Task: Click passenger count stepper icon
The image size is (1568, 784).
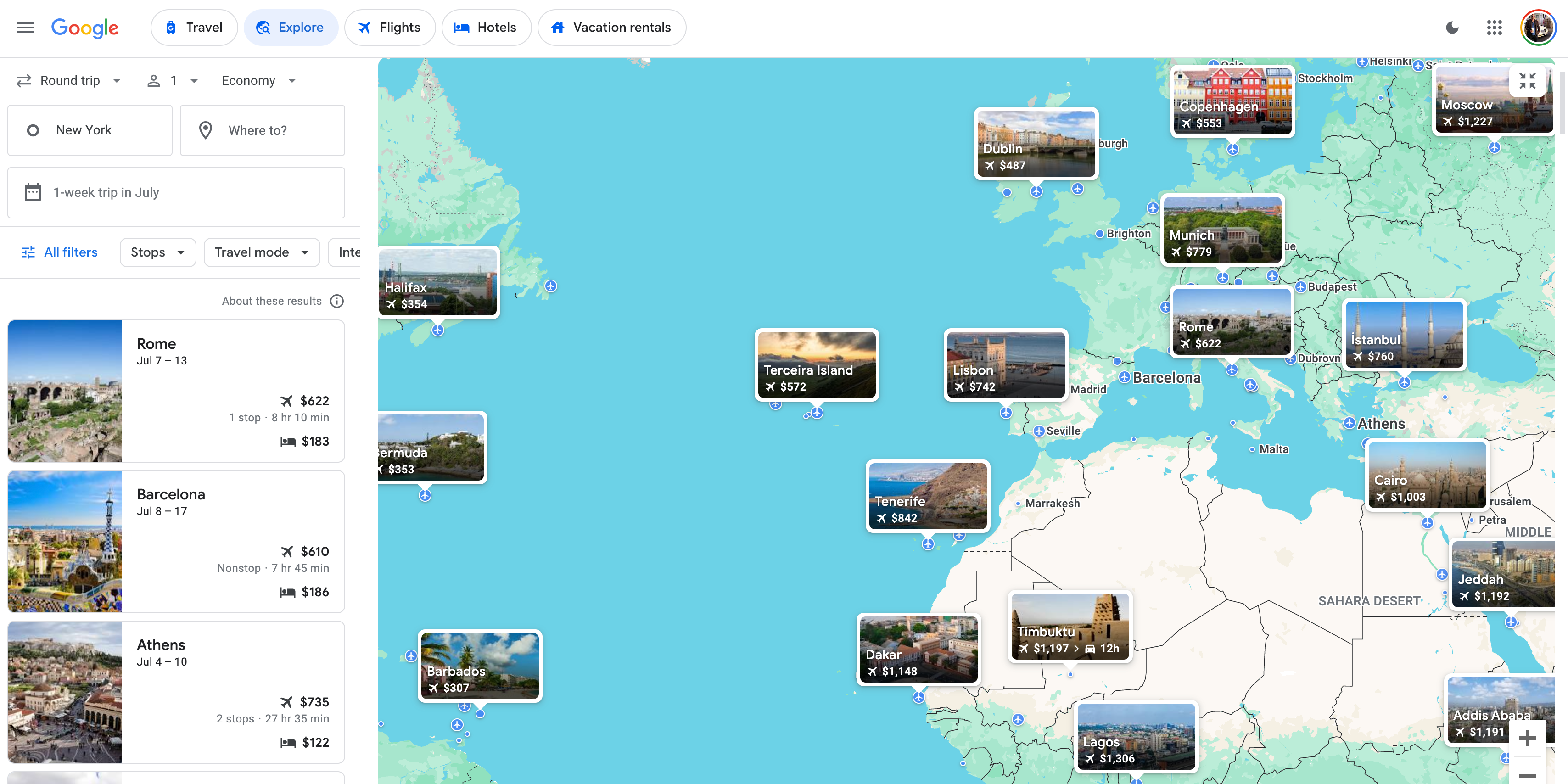Action: pos(153,80)
